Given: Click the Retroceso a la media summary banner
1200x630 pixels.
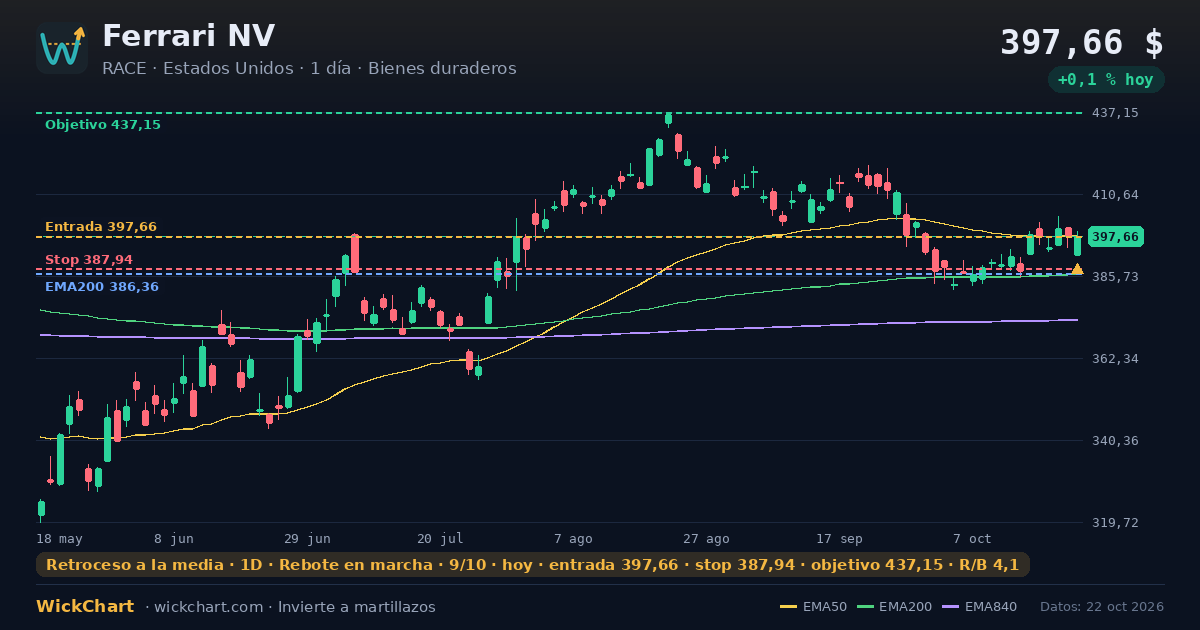Looking at the screenshot, I should pos(533,565).
